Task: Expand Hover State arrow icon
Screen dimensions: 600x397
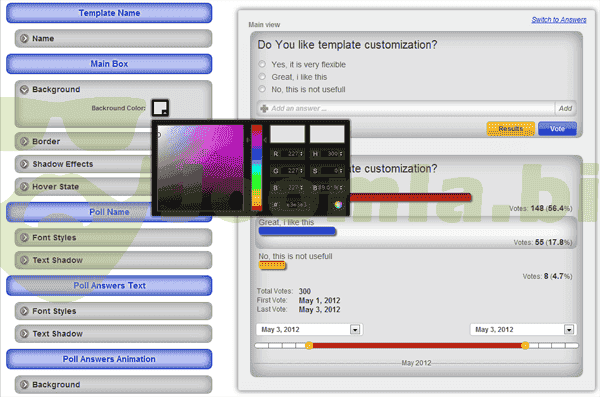Action: tap(24, 186)
